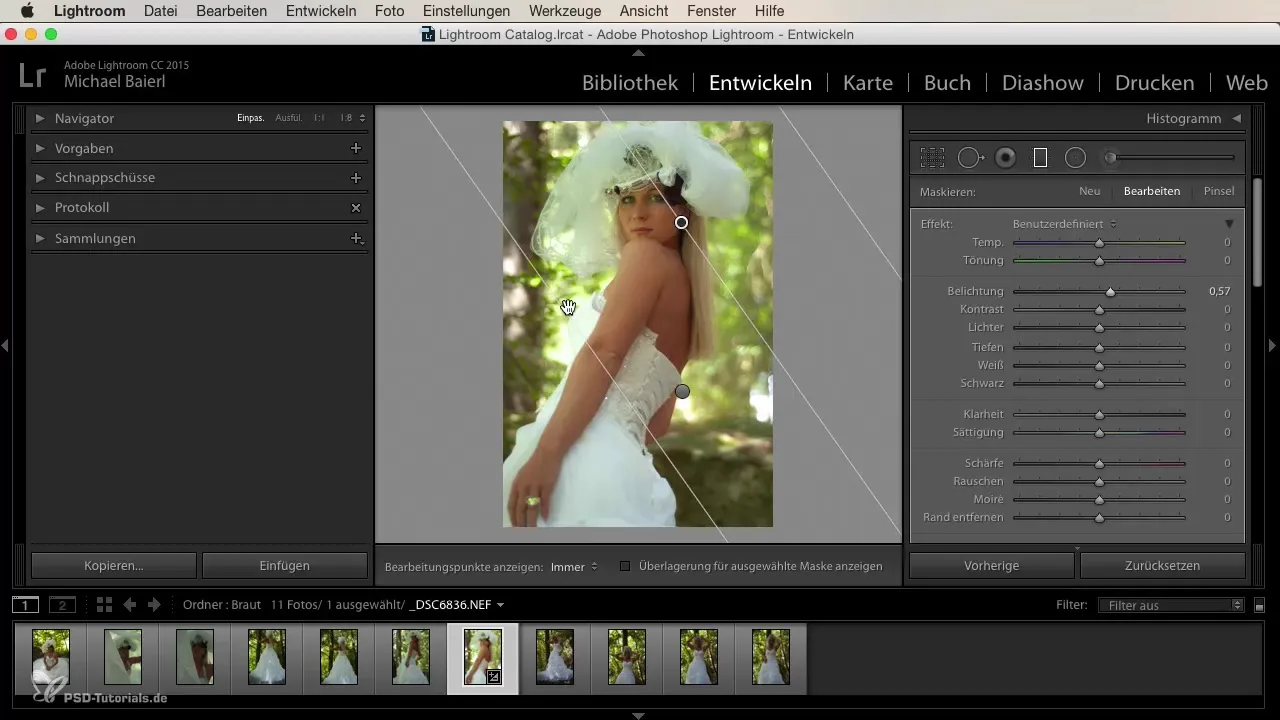Open Bearbeitungspunkte anzeigen Immer dropdown
Screen dimensions: 1280x720
(574, 566)
